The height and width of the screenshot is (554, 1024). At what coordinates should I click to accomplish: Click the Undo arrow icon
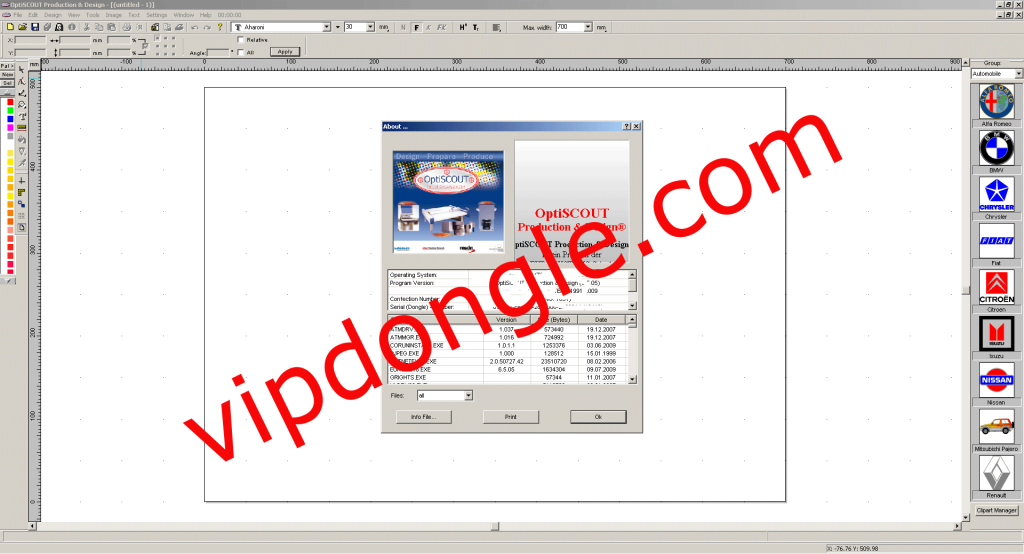click(195, 27)
